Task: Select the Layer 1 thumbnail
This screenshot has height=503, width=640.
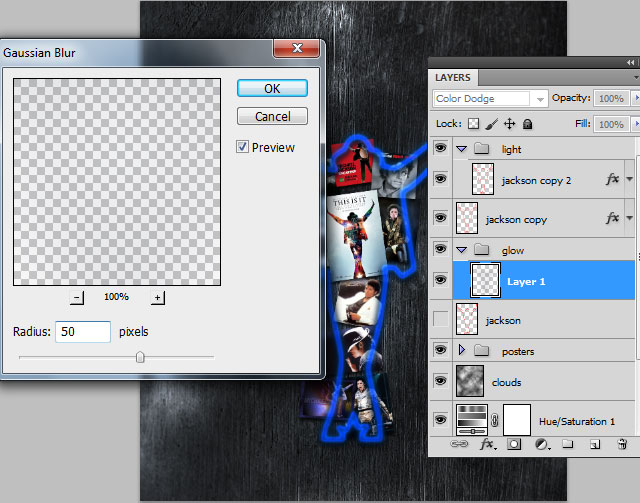Action: (485, 280)
